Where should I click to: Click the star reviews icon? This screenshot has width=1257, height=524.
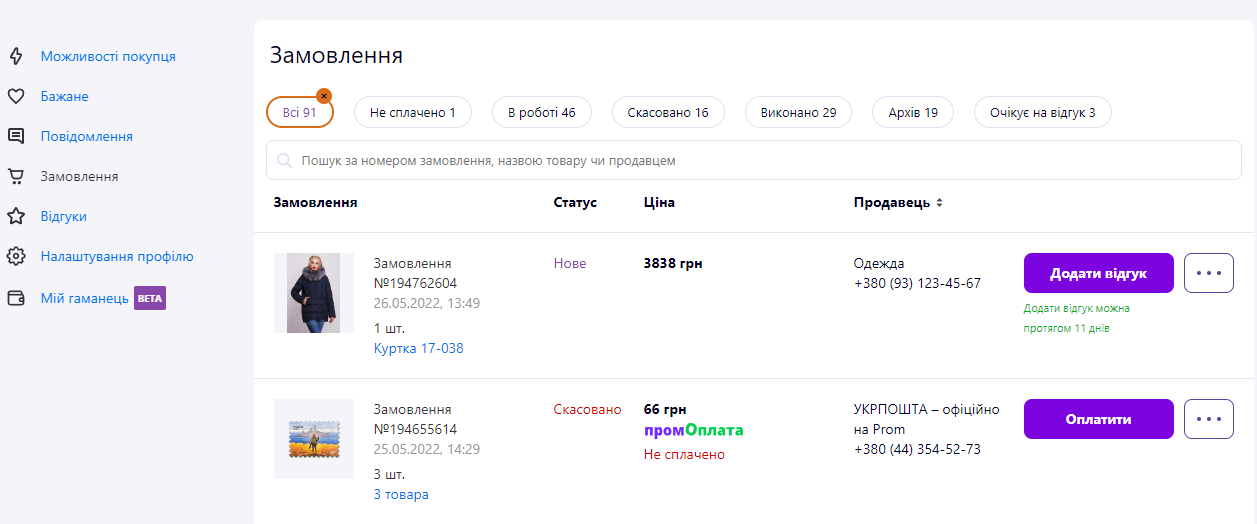coord(16,216)
